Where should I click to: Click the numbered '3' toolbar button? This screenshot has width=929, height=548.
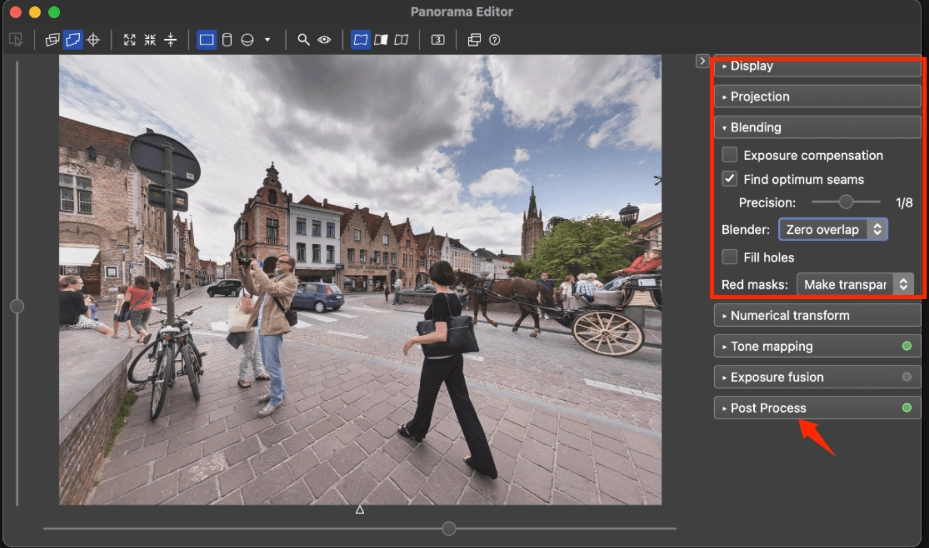(438, 40)
